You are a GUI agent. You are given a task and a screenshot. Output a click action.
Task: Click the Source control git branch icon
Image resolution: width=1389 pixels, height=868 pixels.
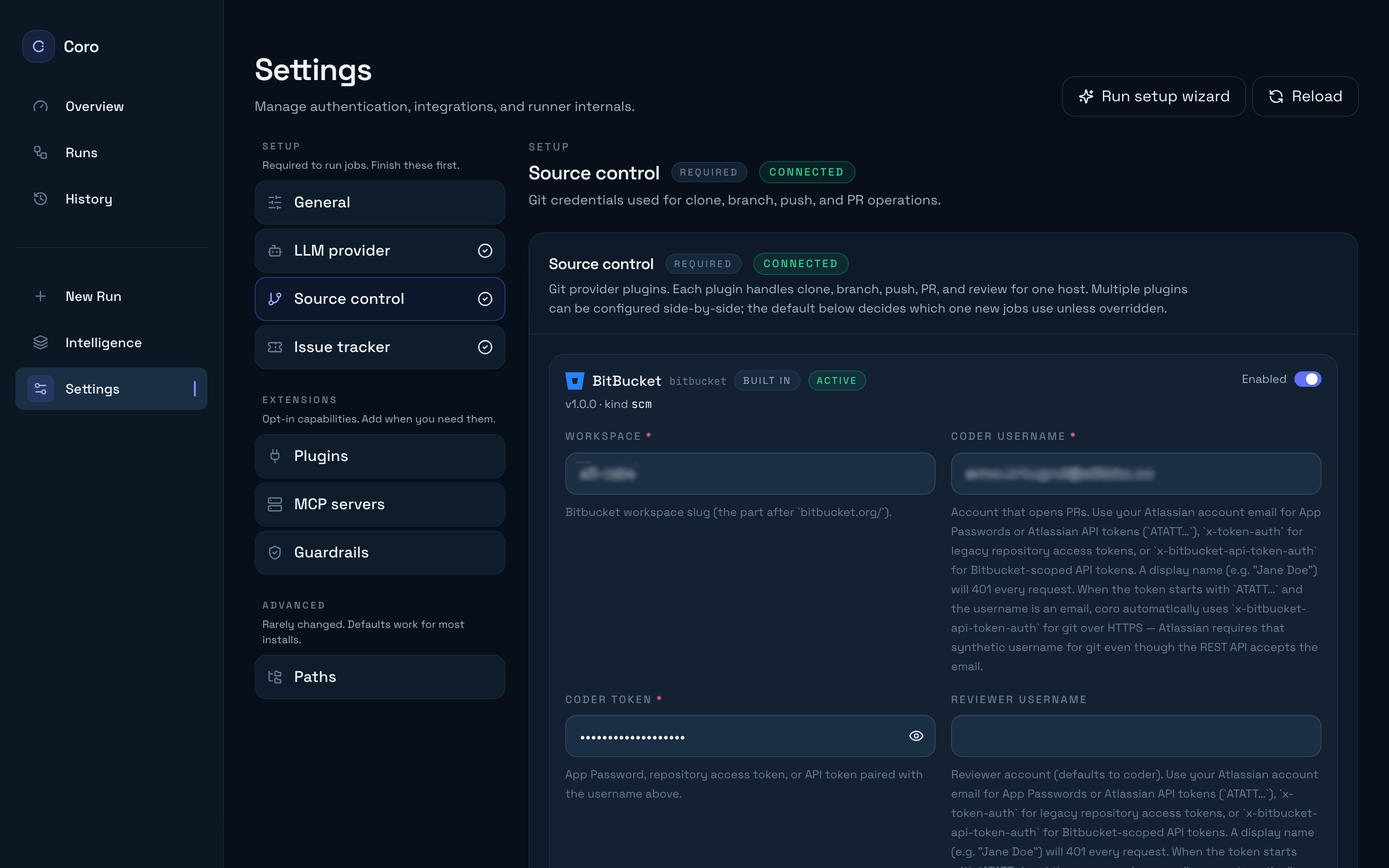(x=275, y=299)
